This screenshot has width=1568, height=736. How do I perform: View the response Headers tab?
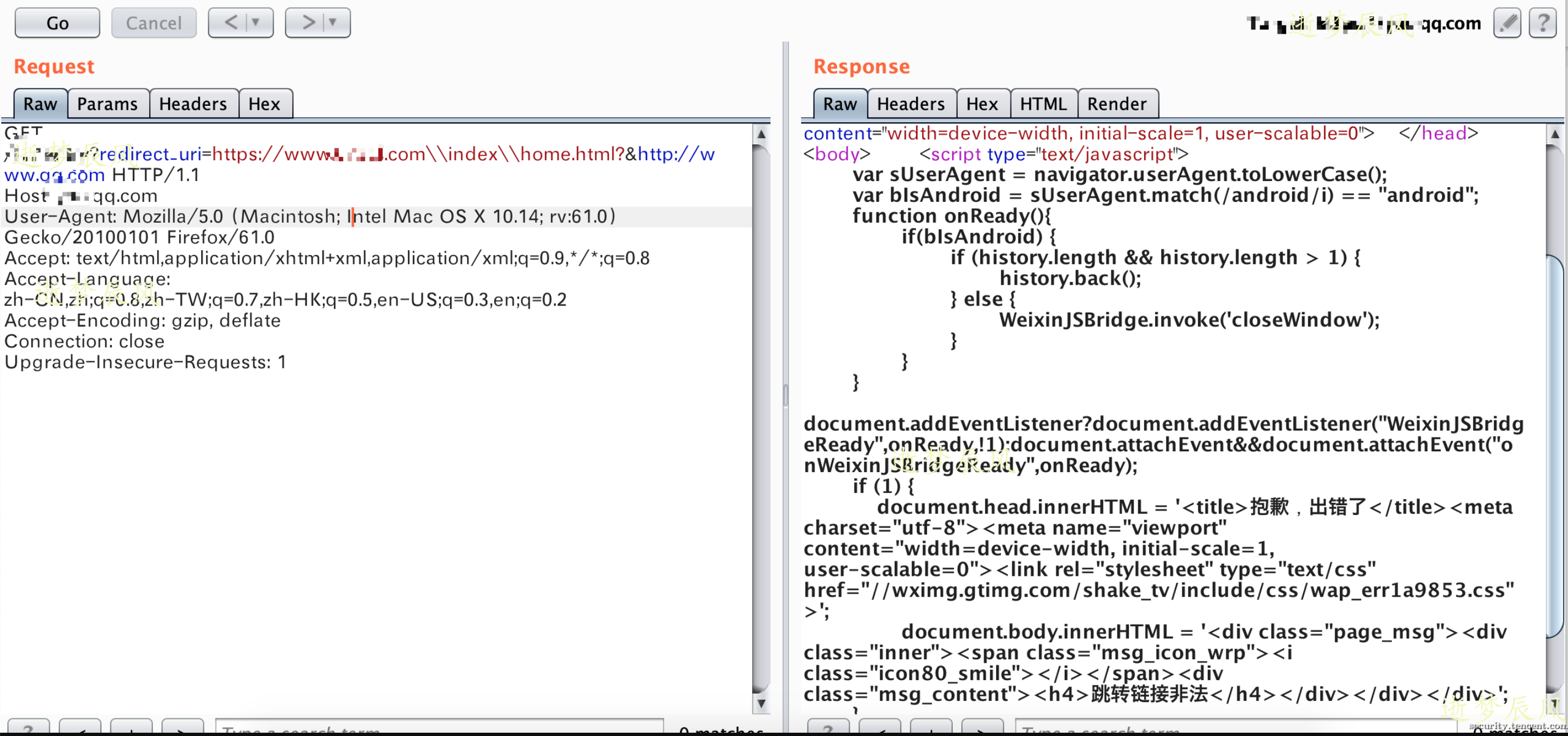[x=911, y=104]
